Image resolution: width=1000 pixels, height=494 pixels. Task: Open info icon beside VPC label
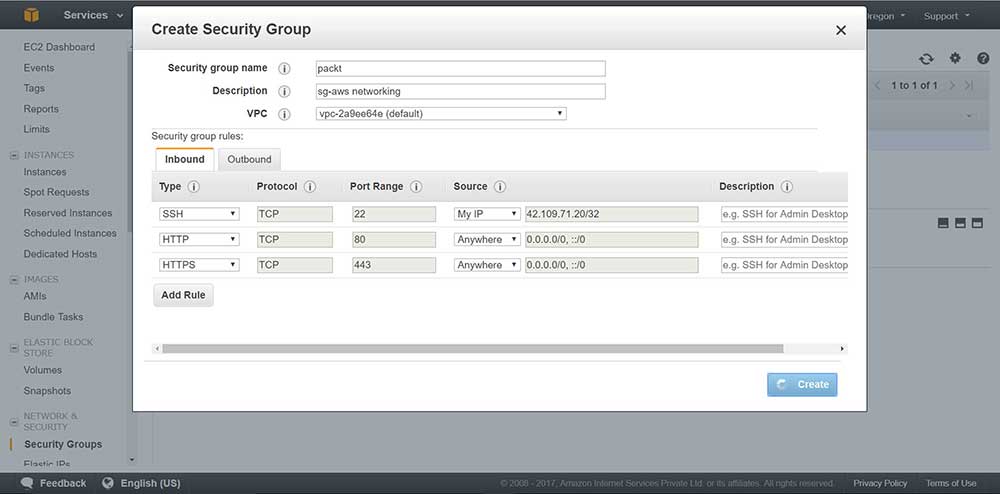coord(284,114)
